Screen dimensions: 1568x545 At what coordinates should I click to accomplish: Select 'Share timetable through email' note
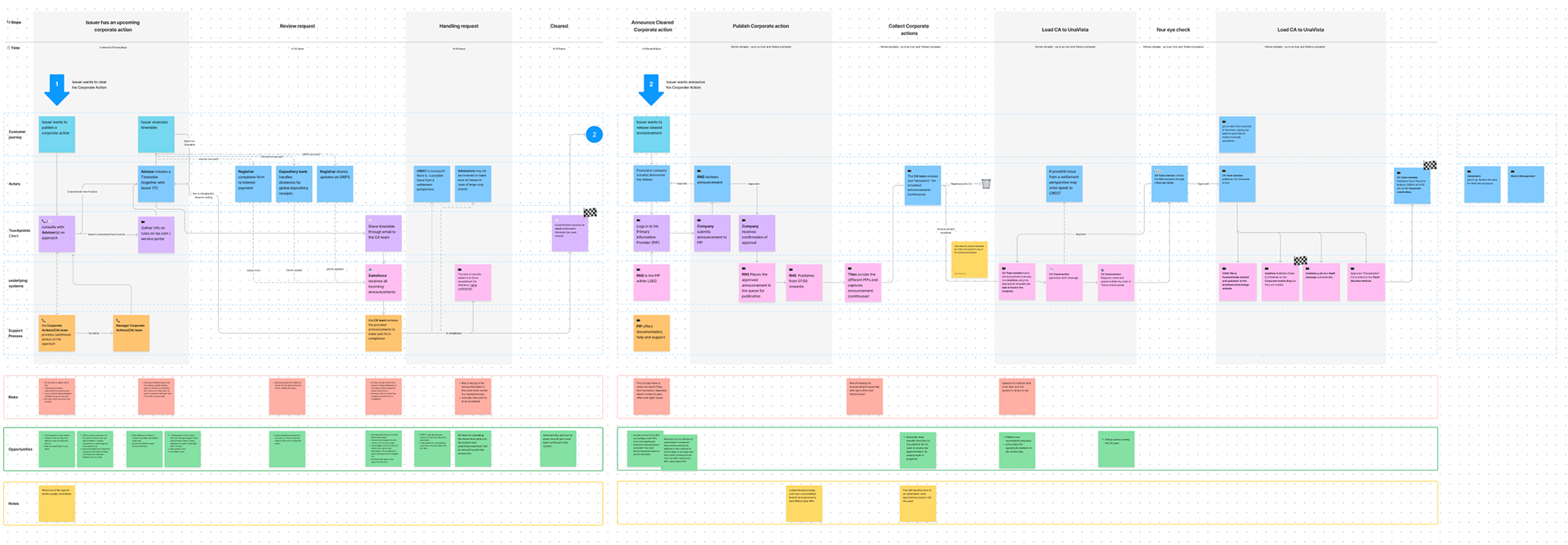tap(383, 234)
